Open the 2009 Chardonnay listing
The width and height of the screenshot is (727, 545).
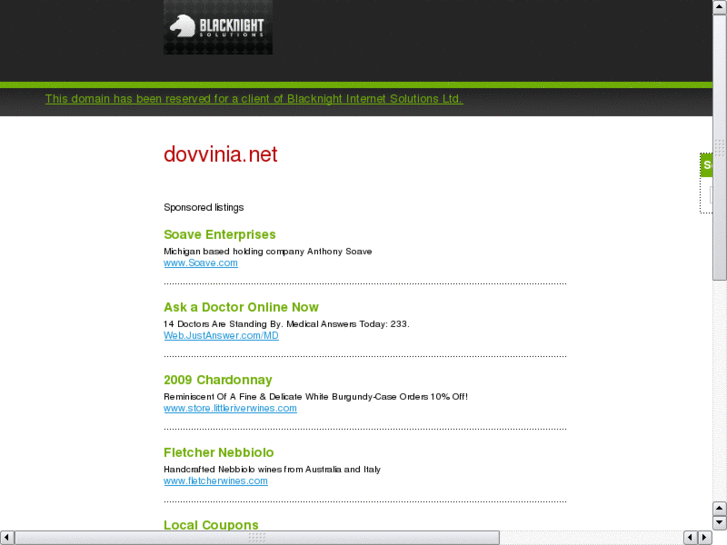(218, 380)
